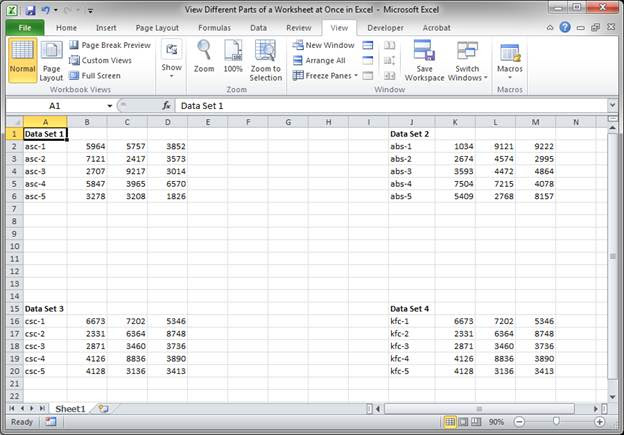Open a New Window
Viewport: 624px width, 435px height.
point(323,45)
